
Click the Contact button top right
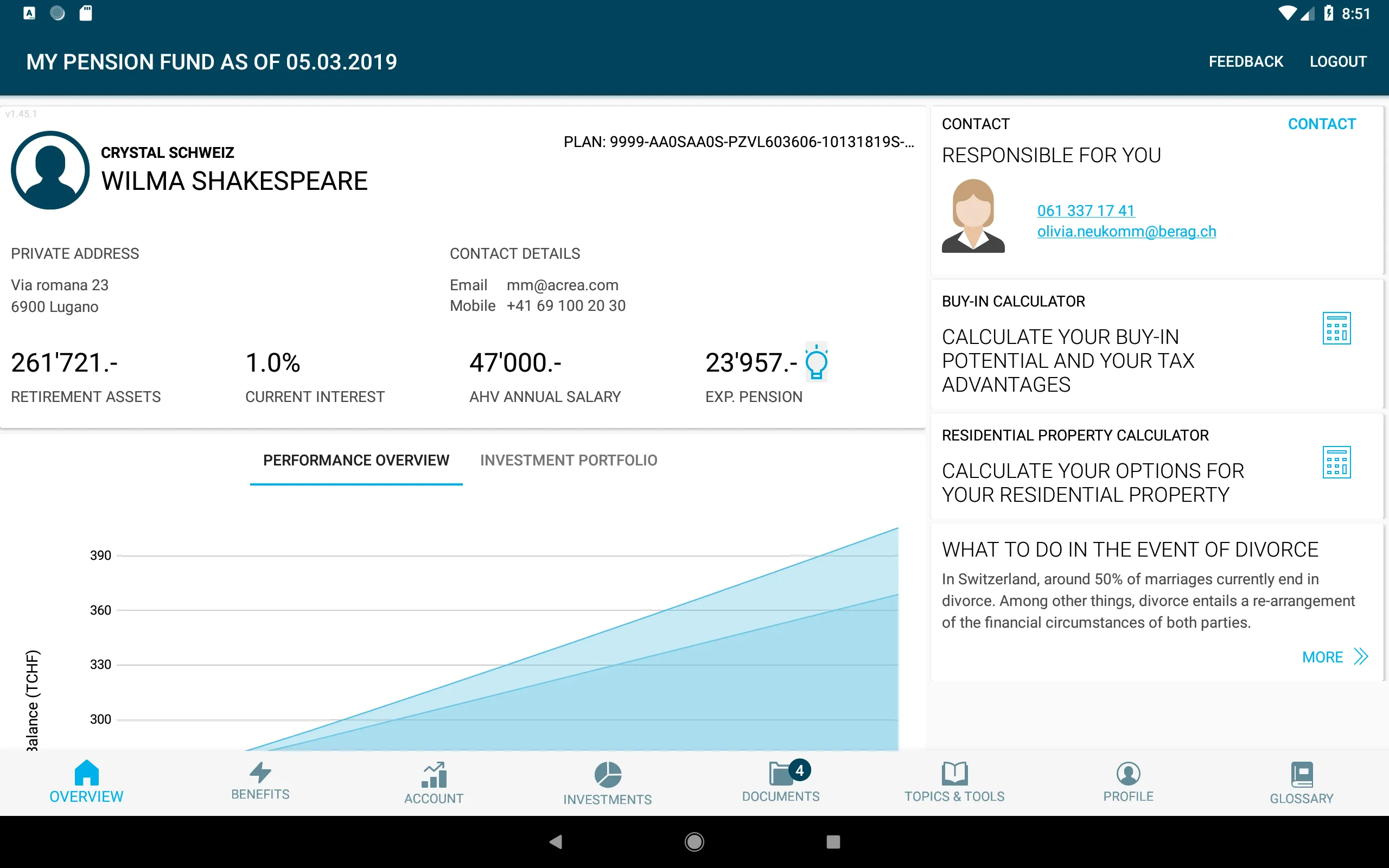pos(1322,124)
